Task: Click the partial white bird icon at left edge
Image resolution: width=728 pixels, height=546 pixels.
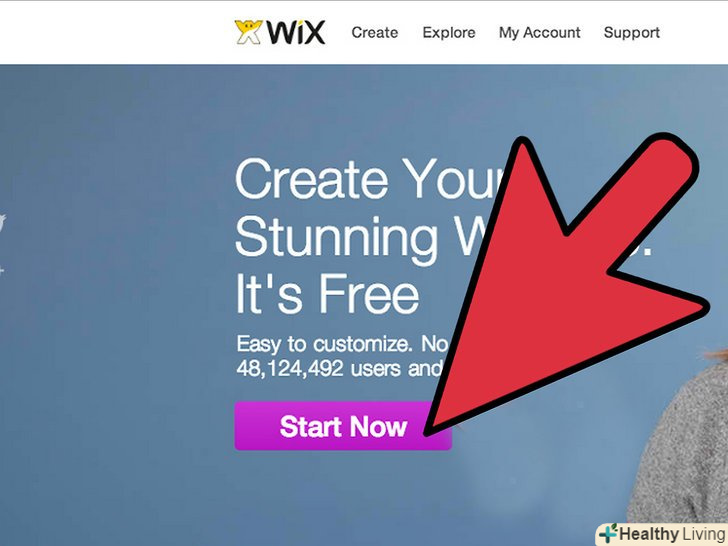Action: point(2,223)
